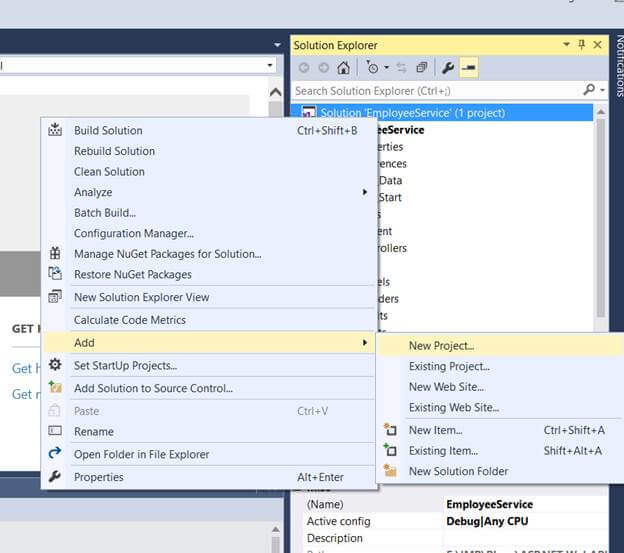624x553 pixels.
Task: Click the Existing Item icon in submenu
Action: pyautogui.click(x=390, y=450)
